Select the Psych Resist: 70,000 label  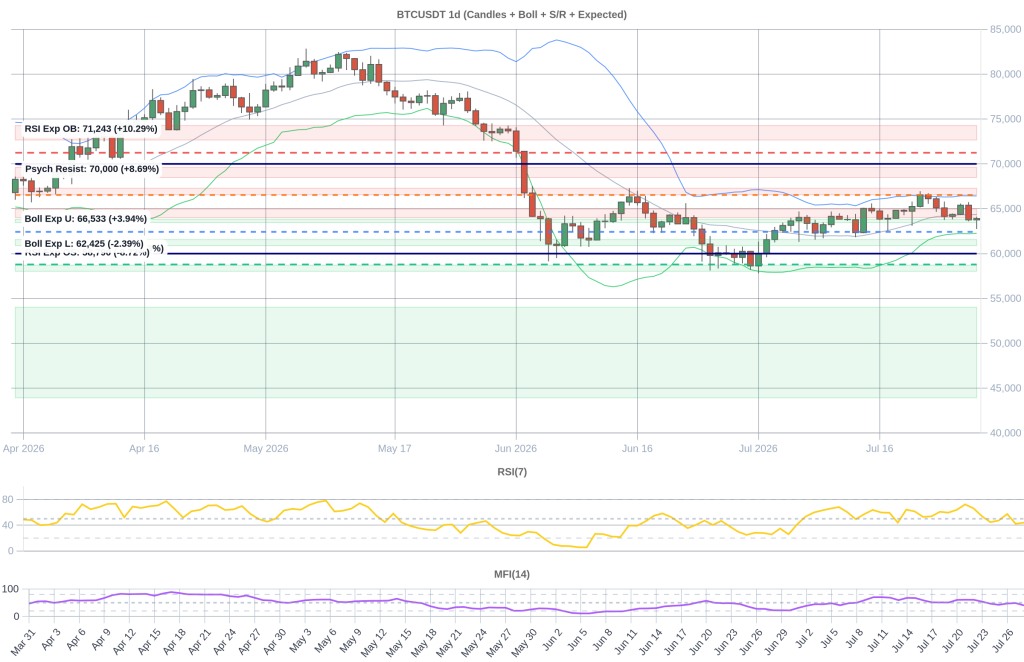click(92, 169)
